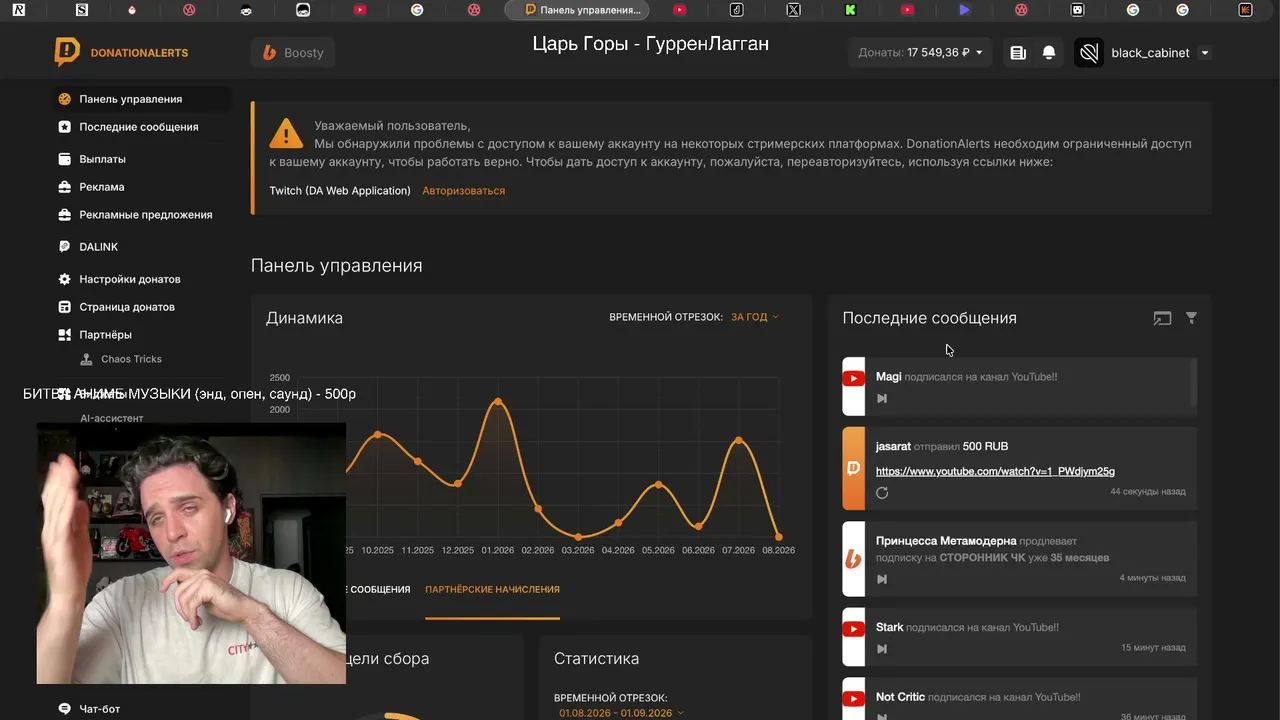Replay the Принцесса Метамодерна subscription alert
Viewport: 1280px width, 720px height.
coord(882,579)
